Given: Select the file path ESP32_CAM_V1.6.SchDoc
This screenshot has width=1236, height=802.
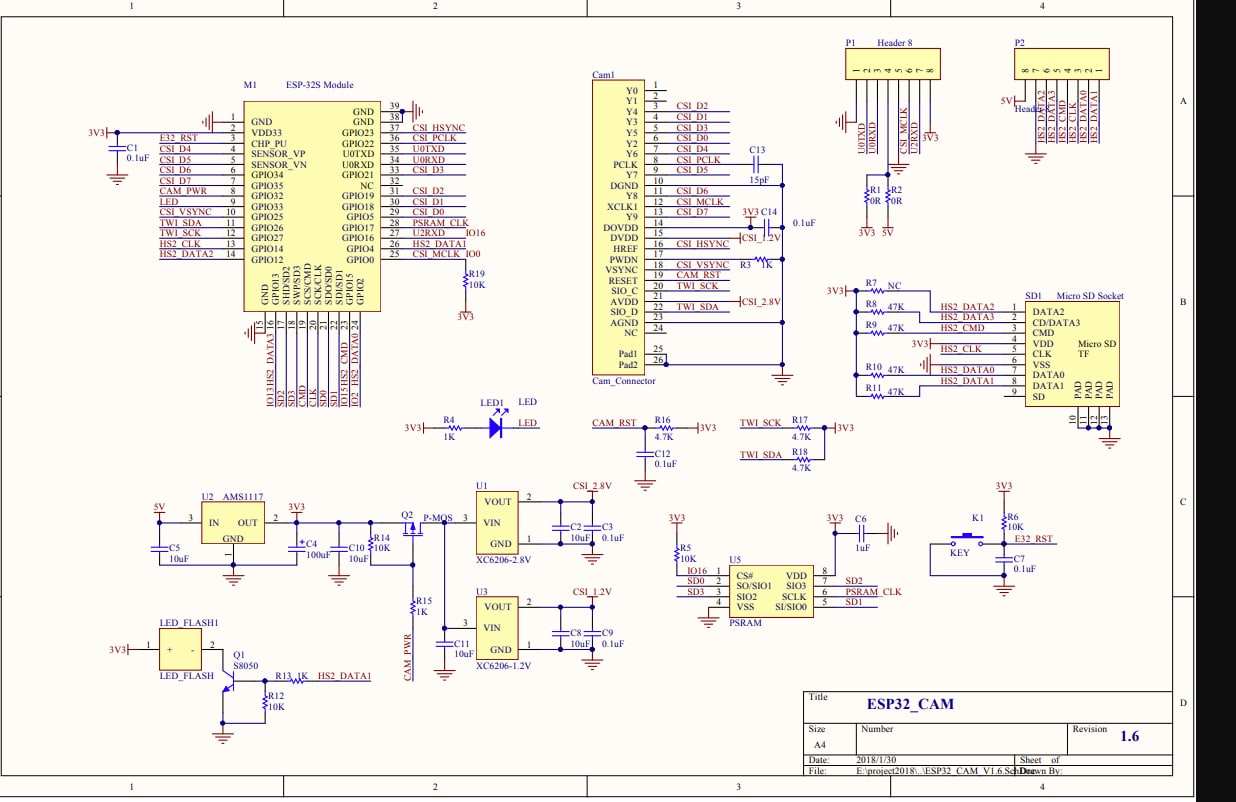Looking at the screenshot, I should coord(946,771).
